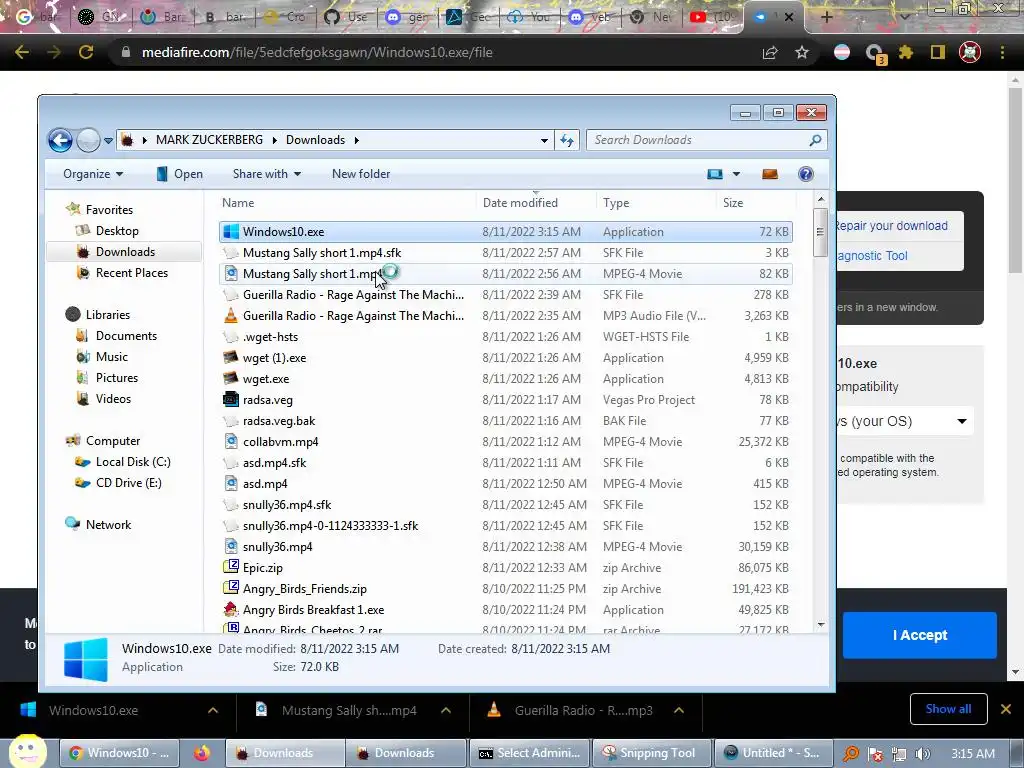Select the wget.exe application row
This screenshot has height=768, width=1024.
505,379
